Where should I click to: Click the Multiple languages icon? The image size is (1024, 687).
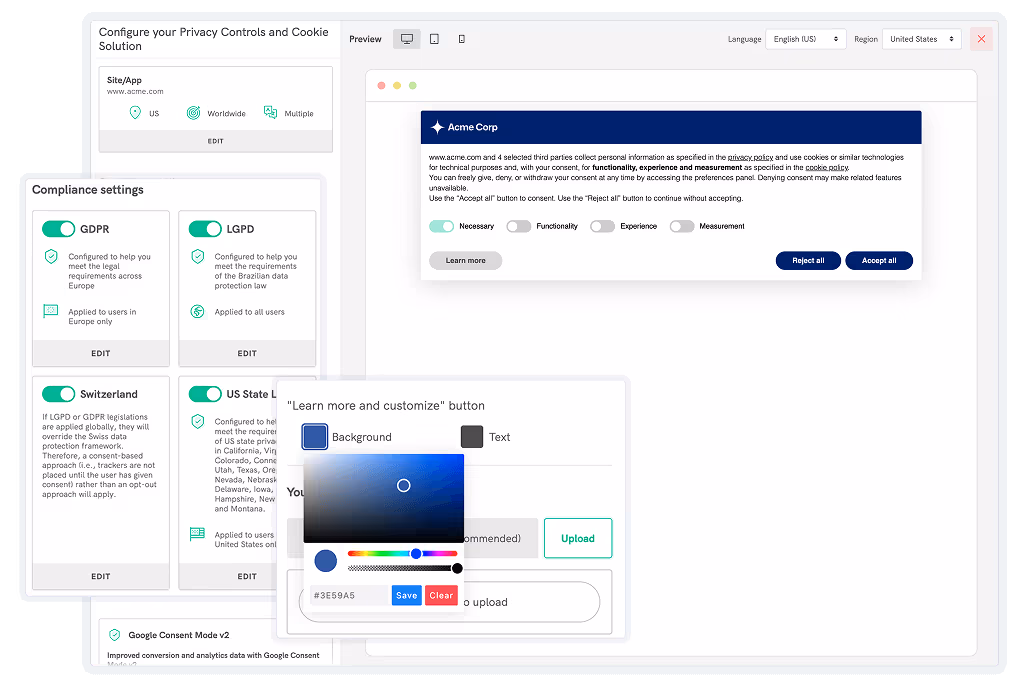[270, 113]
